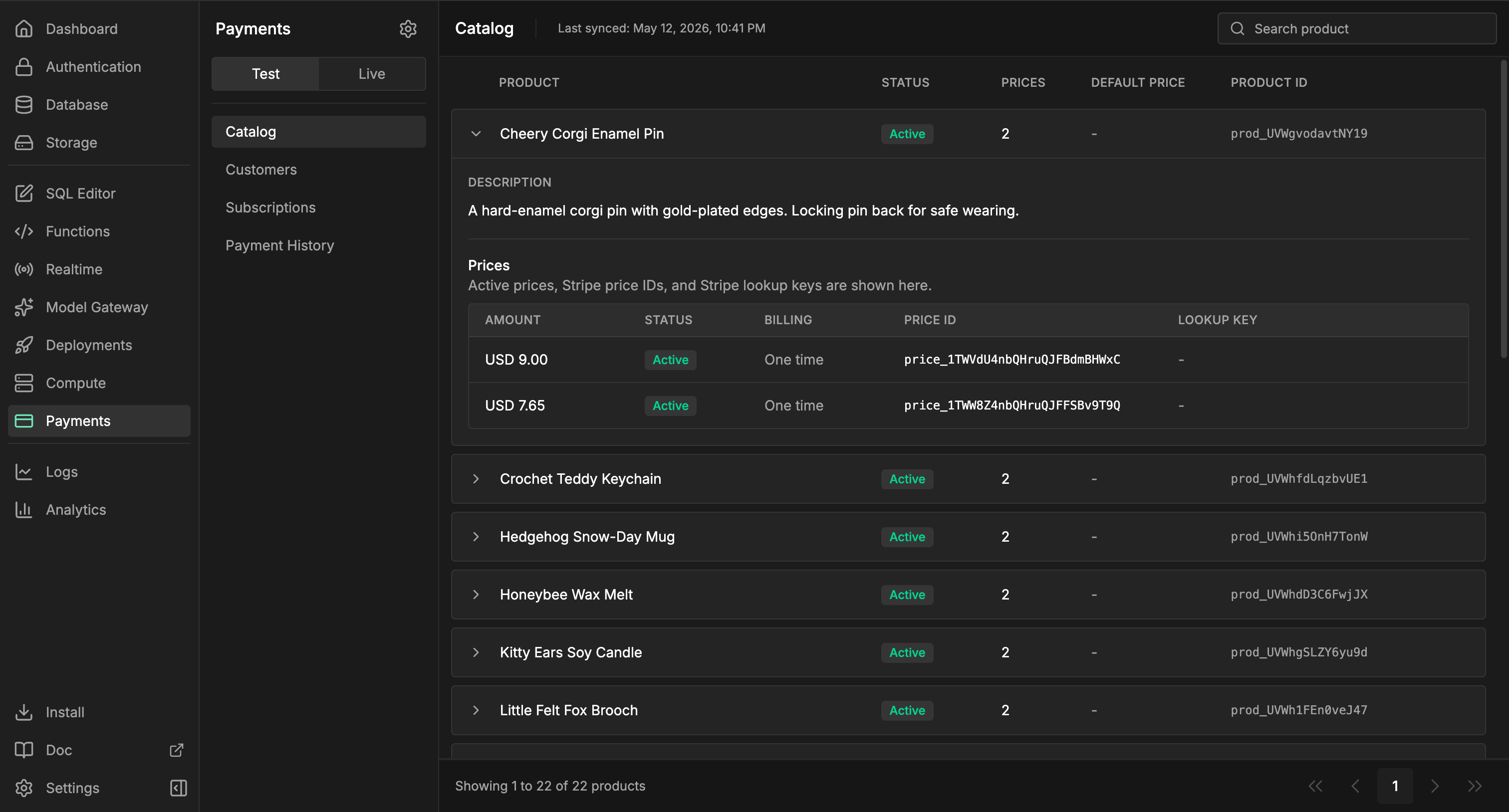1509x812 pixels.
Task: Click the Compute server icon
Action: [x=24, y=383]
